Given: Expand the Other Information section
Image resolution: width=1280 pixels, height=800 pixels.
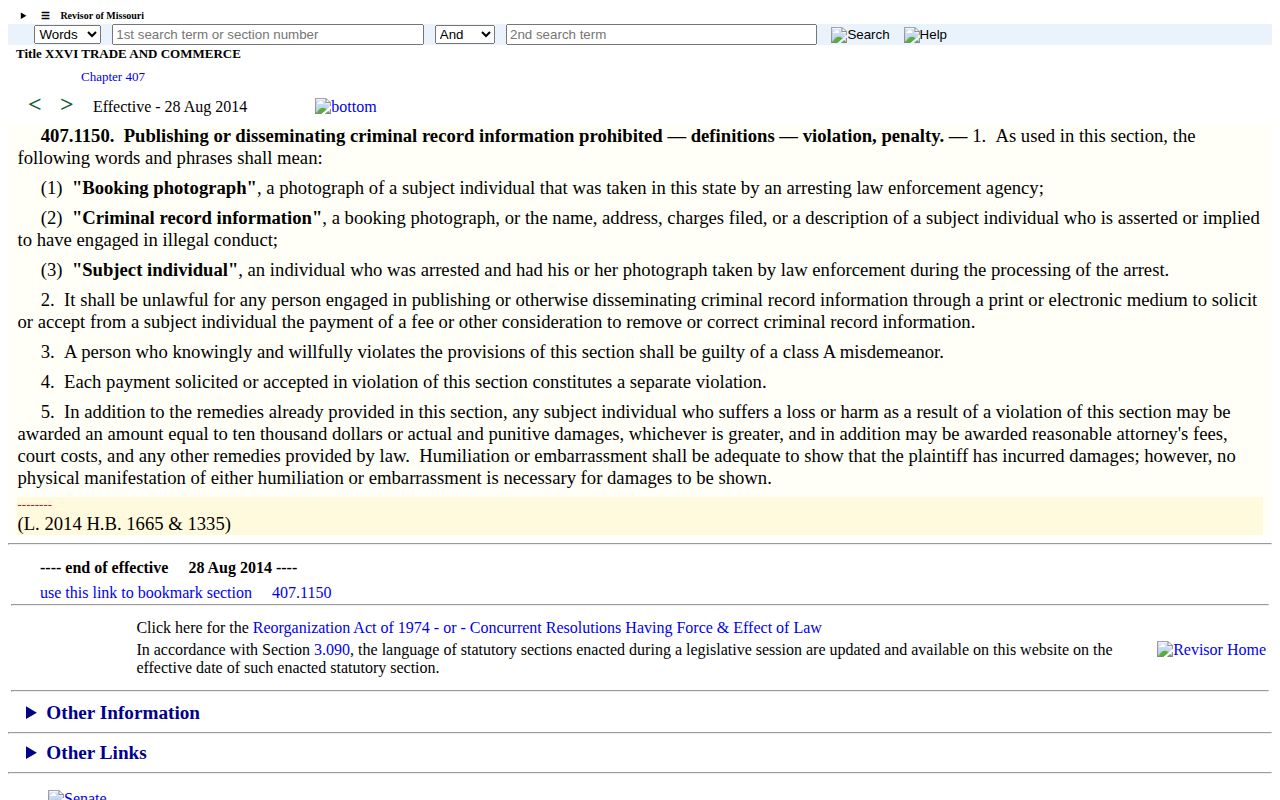Looking at the screenshot, I should 112,713.
